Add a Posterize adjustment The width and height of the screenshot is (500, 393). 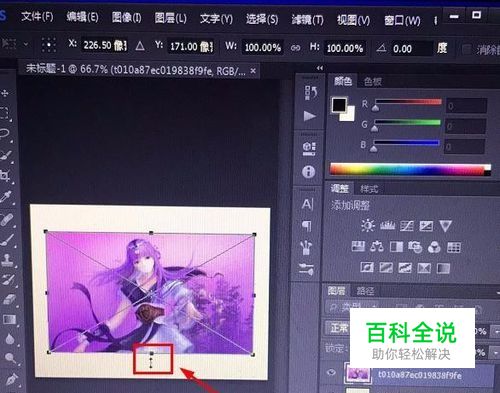point(386,267)
